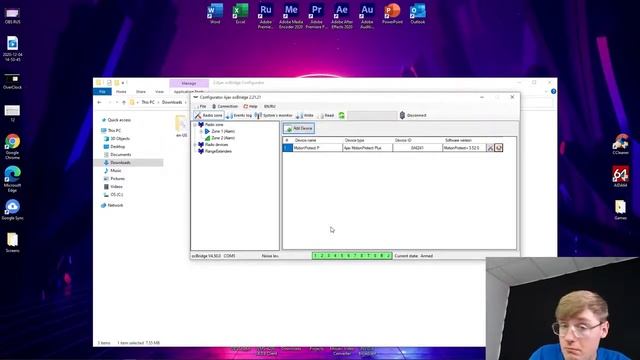
Task: Open the Events log toolbar item
Action: point(239,116)
